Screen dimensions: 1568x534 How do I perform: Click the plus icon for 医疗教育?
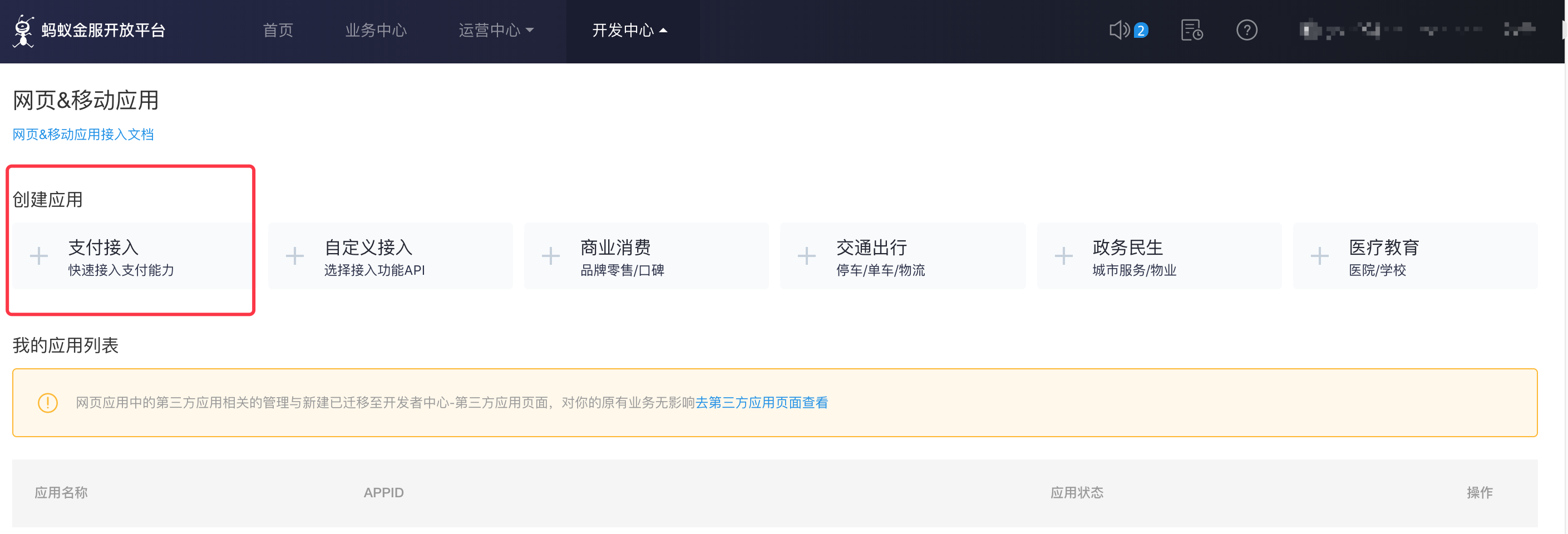pyautogui.click(x=1319, y=256)
